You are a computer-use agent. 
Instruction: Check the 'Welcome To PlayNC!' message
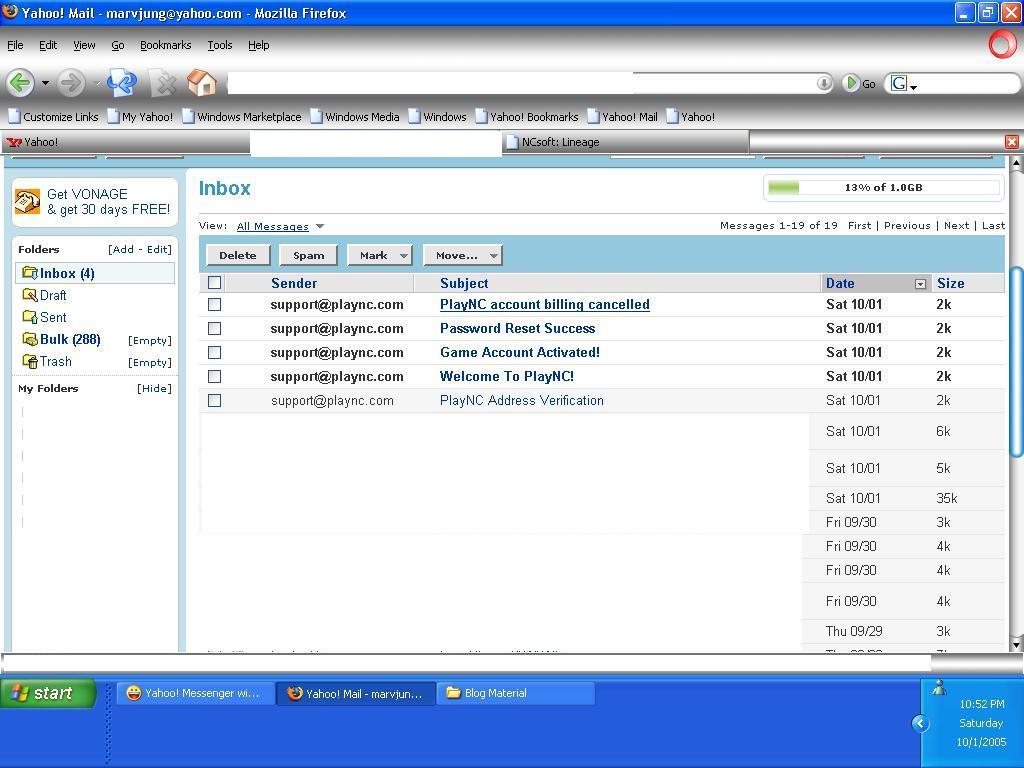(x=214, y=377)
